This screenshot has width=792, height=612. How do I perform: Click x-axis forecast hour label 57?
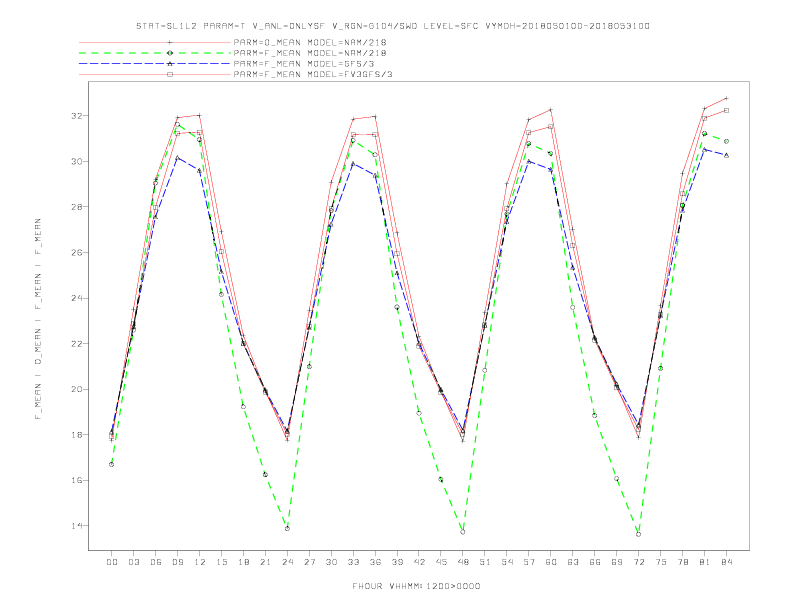[x=529, y=562]
